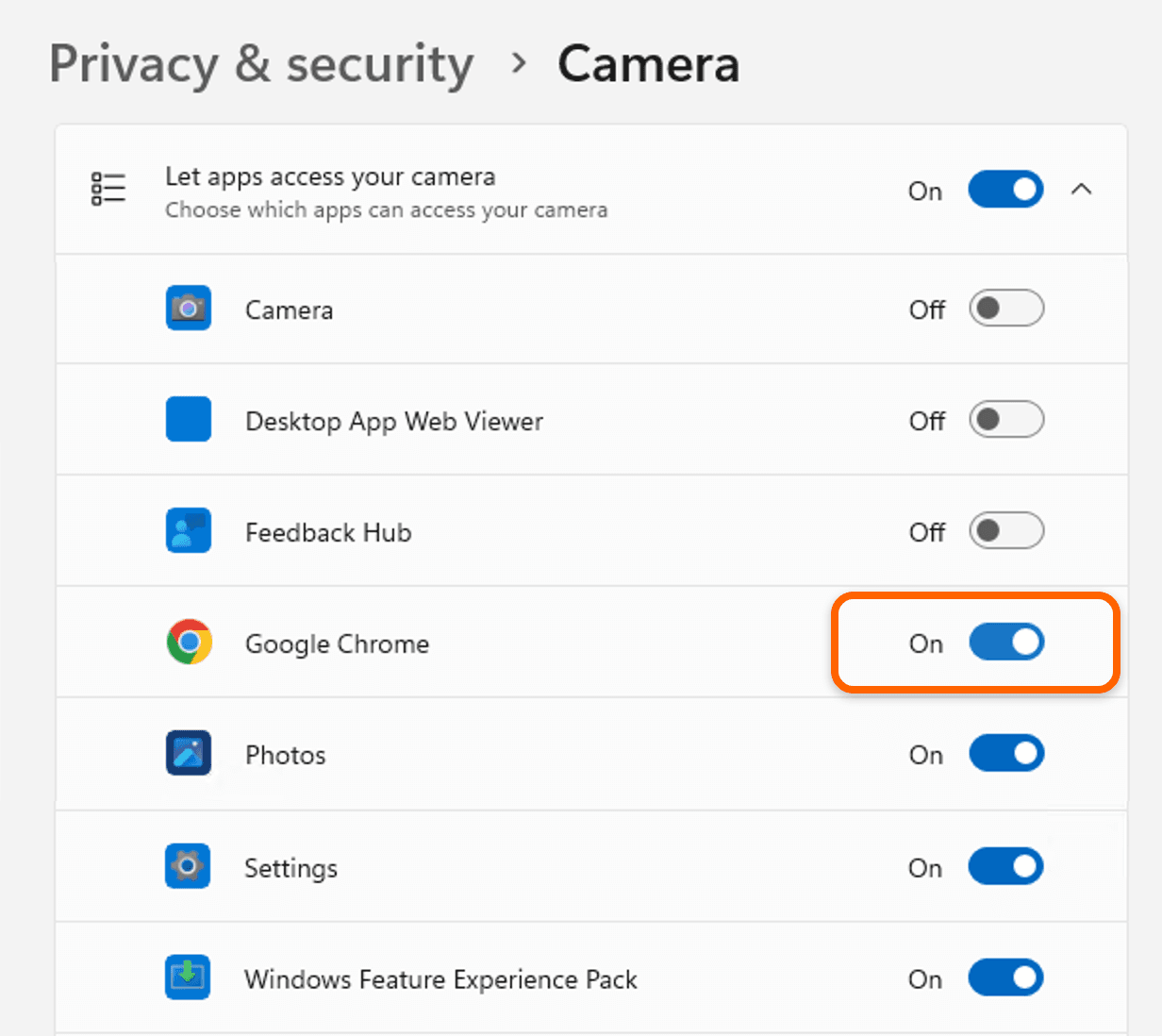1162x1036 pixels.
Task: Click the breadcrumb arrow before Camera
Action: tap(518, 63)
